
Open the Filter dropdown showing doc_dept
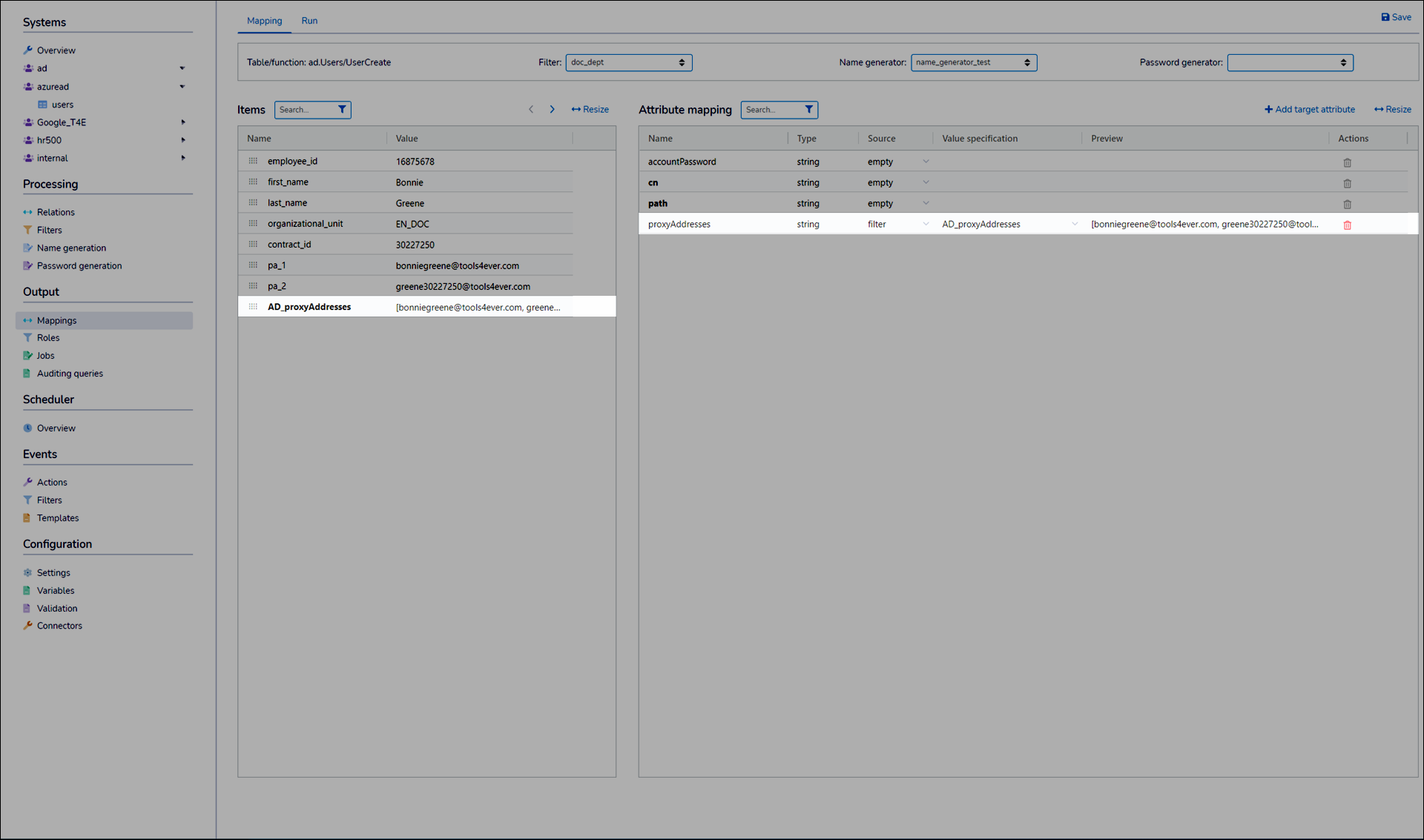[628, 62]
